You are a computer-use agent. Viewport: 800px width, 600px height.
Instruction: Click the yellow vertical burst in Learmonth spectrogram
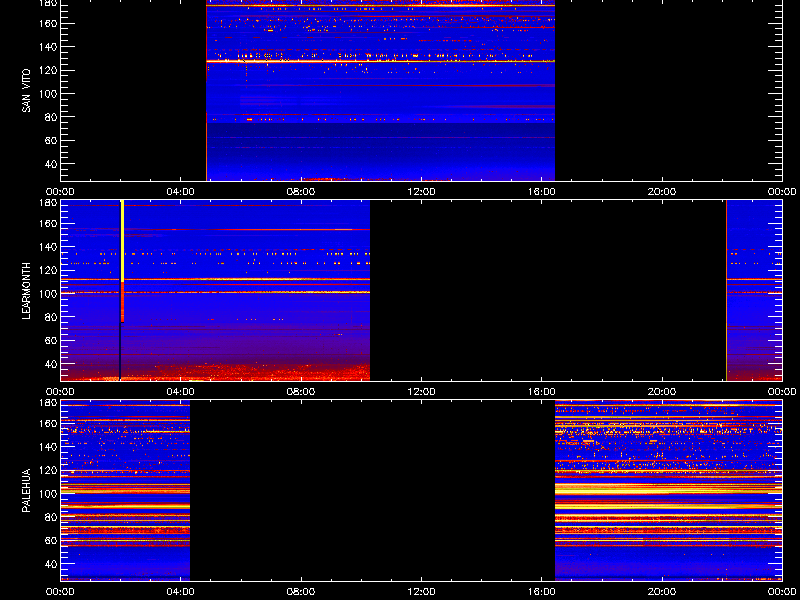click(122, 241)
